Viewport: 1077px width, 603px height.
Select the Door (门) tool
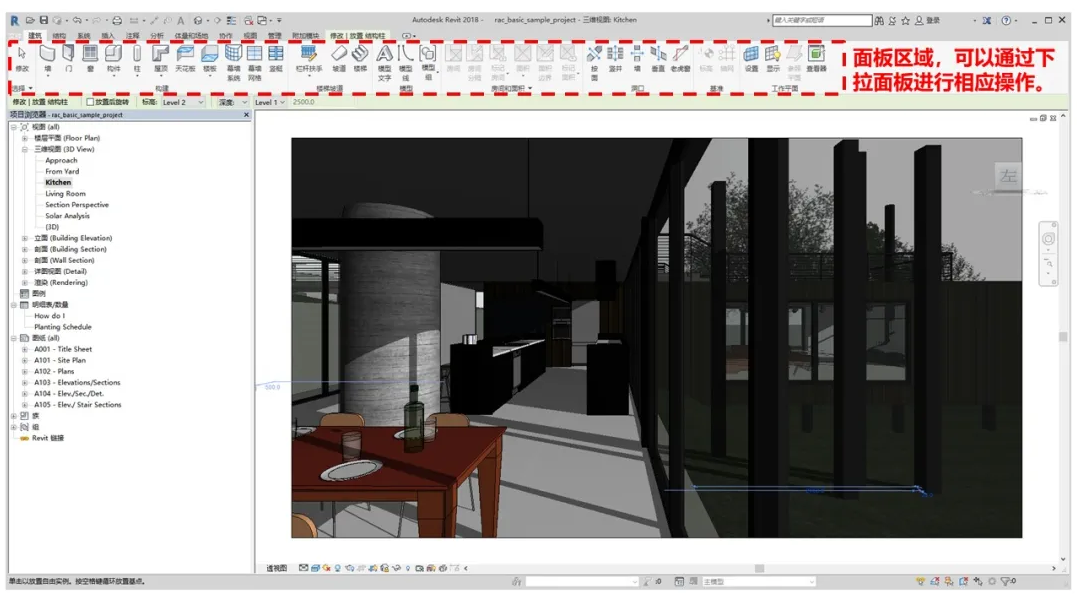[69, 58]
